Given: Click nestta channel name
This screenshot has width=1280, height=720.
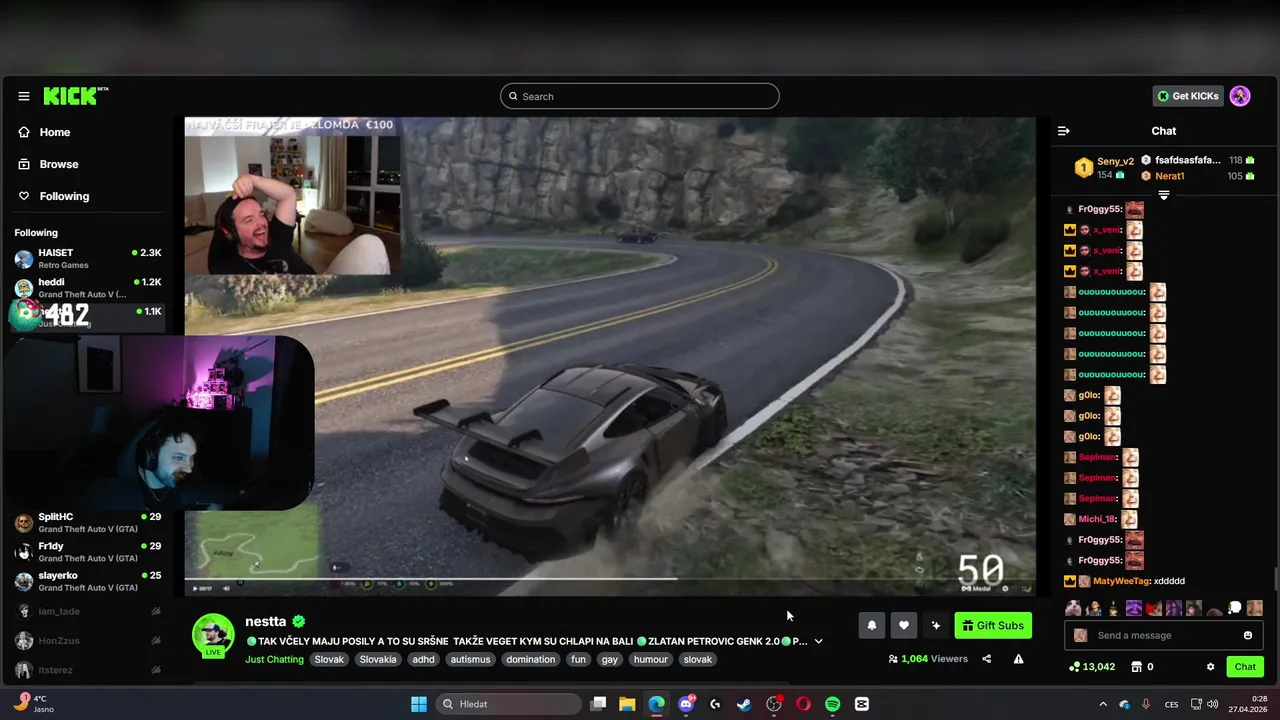Looking at the screenshot, I should (266, 621).
